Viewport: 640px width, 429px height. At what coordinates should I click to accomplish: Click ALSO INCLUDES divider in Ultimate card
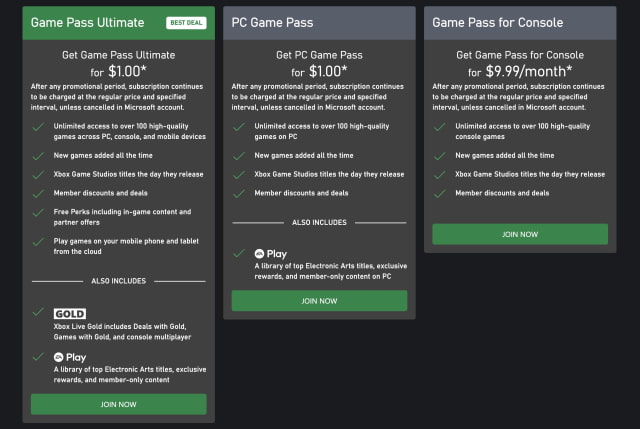tap(119, 281)
